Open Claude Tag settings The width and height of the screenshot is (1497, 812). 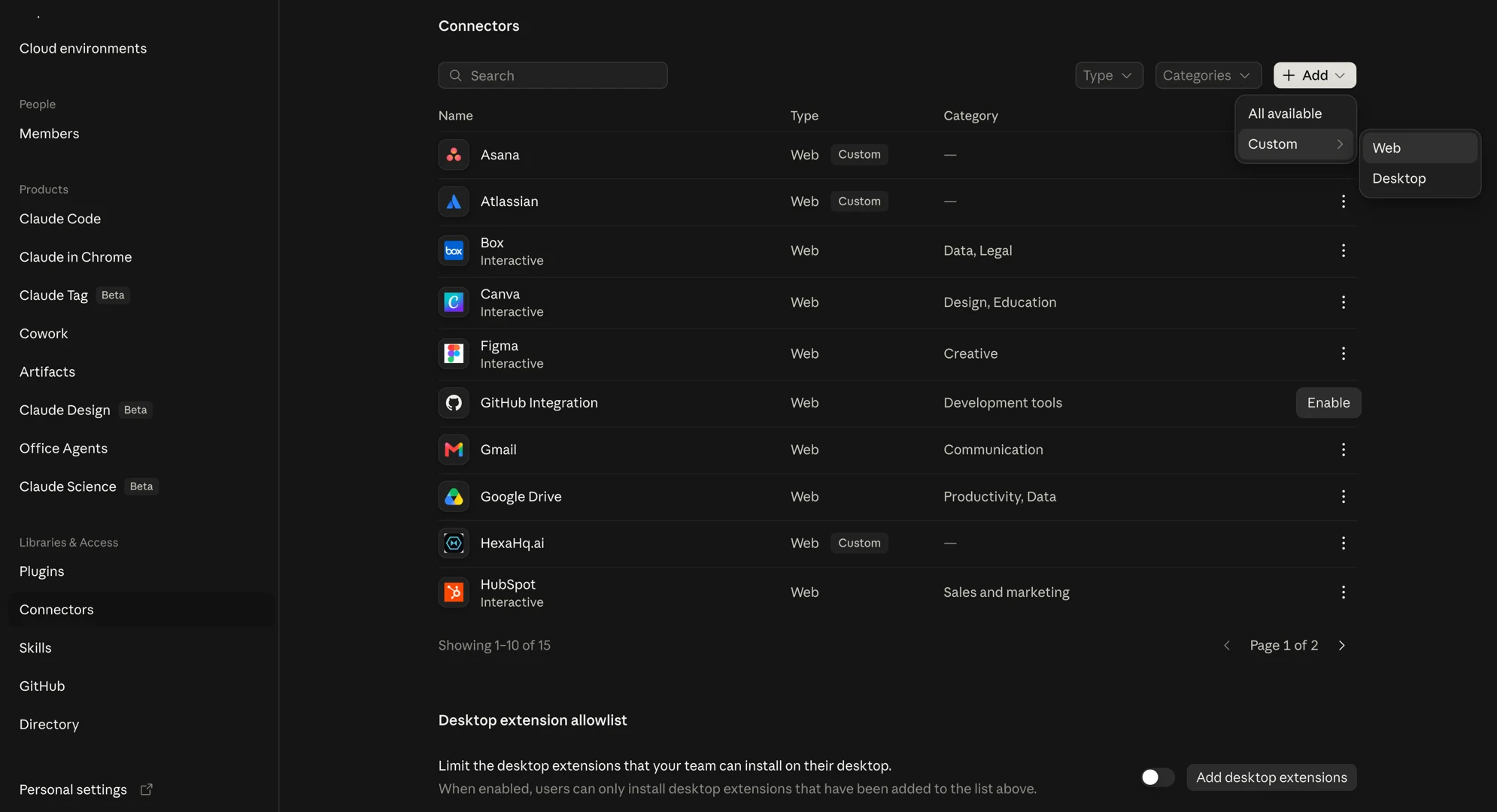pyautogui.click(x=53, y=295)
